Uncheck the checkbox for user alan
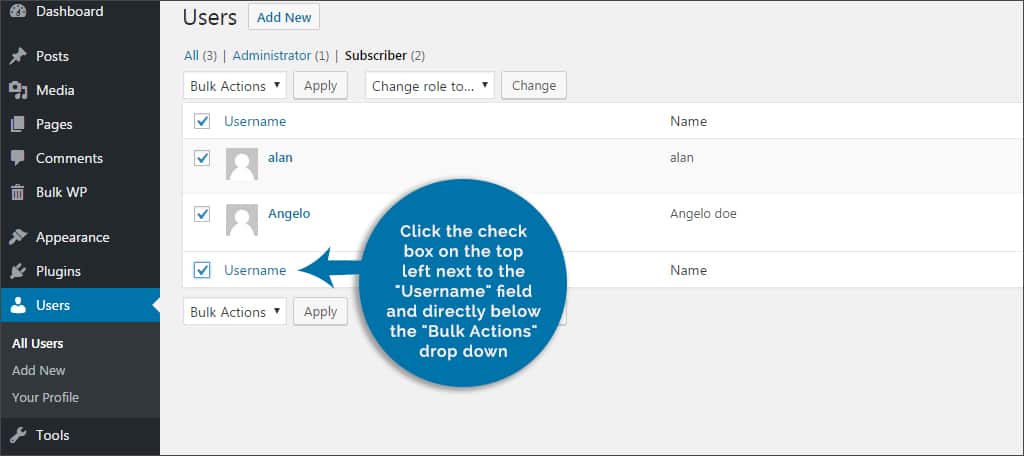 202,158
